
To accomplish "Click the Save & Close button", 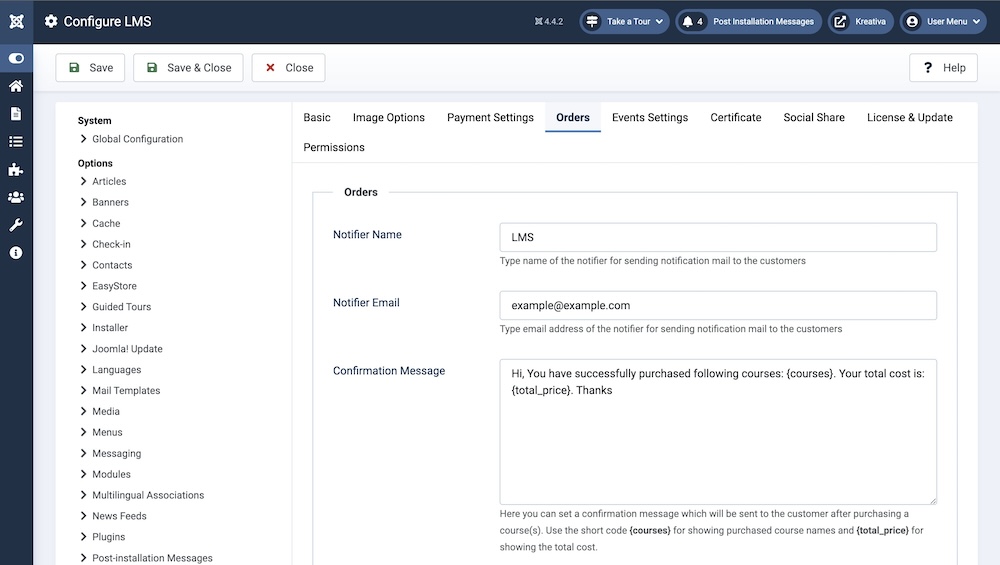I will [x=188, y=68].
